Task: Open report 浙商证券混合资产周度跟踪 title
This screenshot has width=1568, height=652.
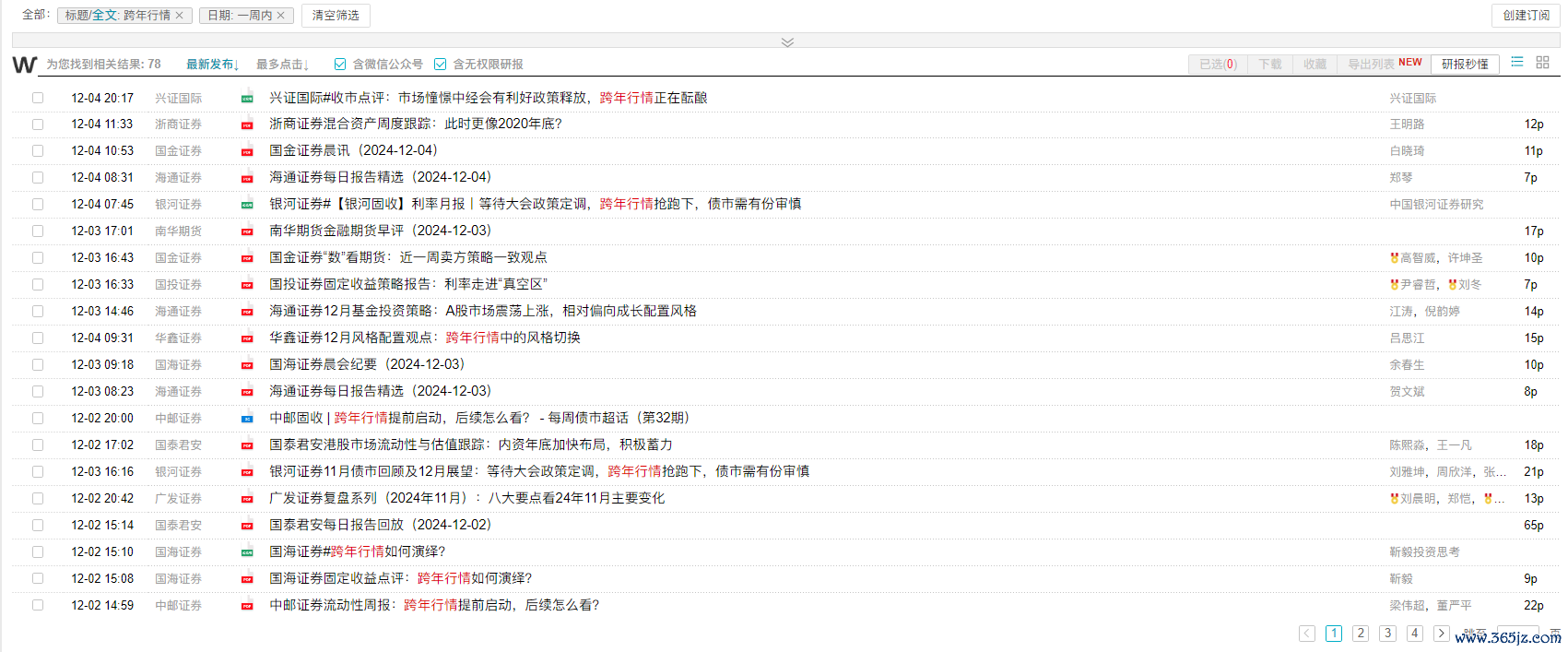Action: pyautogui.click(x=416, y=124)
